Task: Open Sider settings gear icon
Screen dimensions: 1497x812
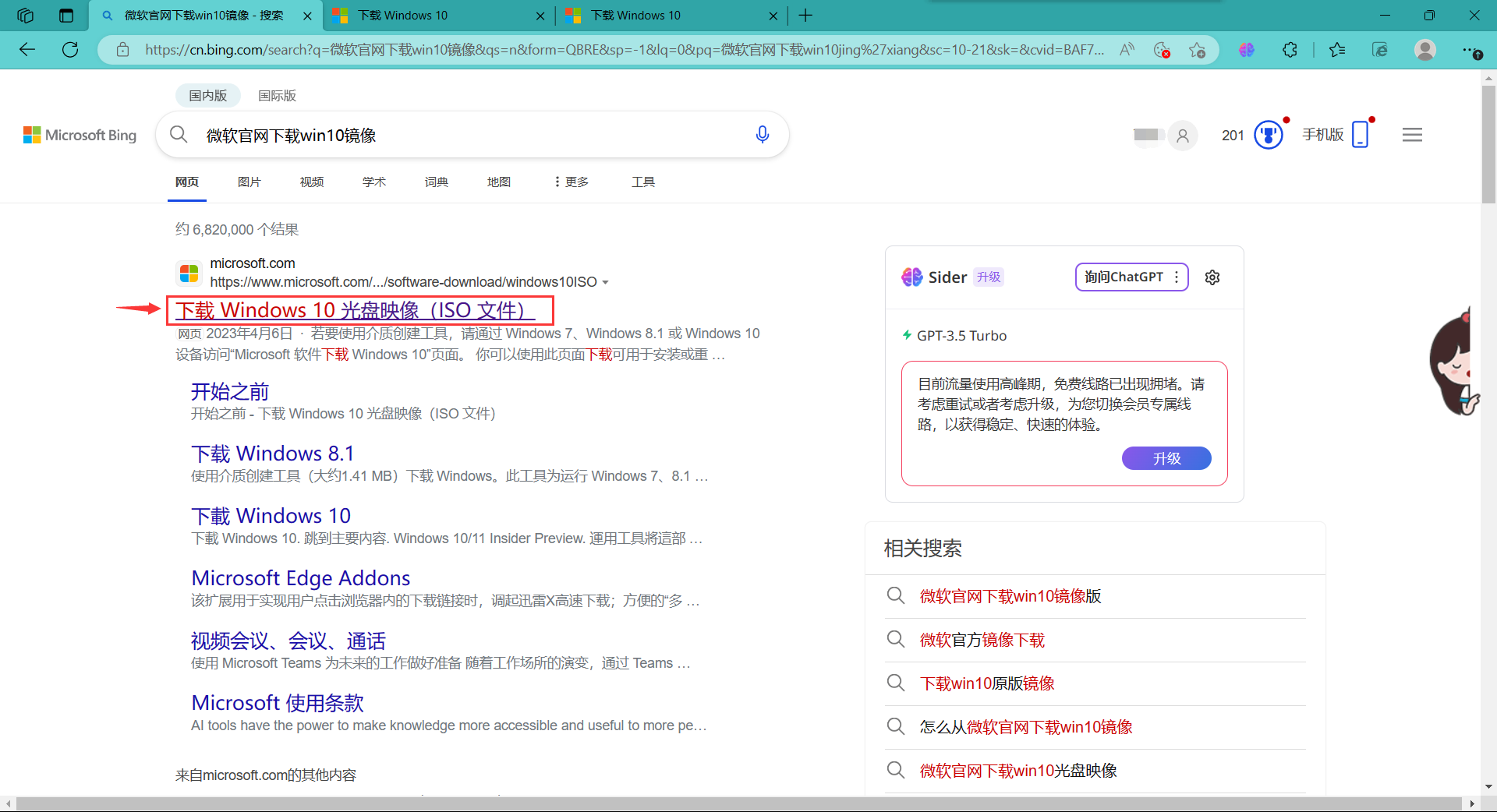Action: pos(1212,277)
